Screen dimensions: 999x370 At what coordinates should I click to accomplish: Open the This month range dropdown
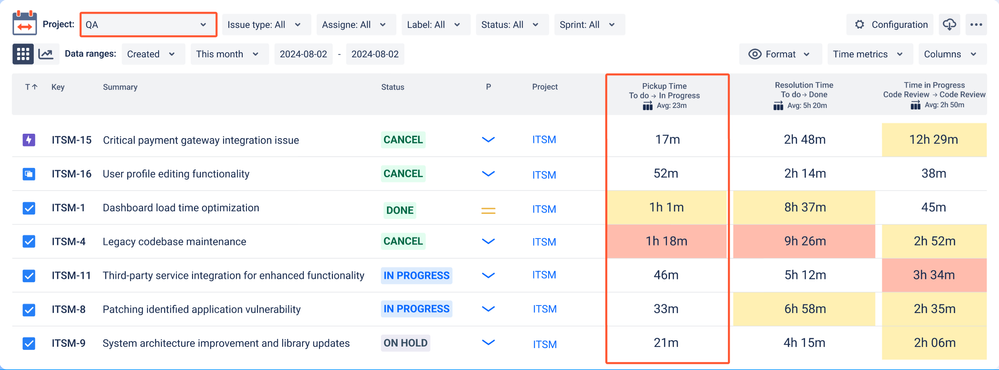[x=229, y=54]
